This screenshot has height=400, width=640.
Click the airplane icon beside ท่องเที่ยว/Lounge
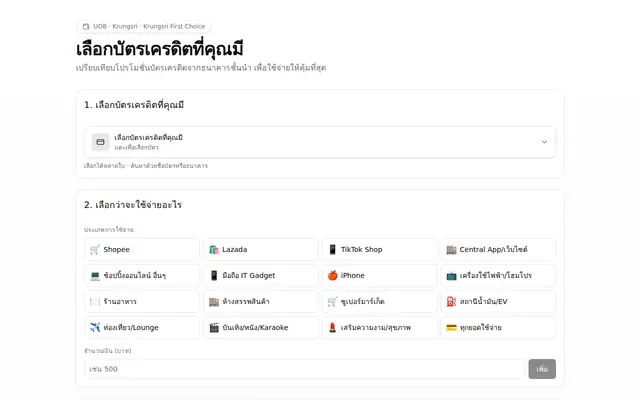[x=95, y=327]
